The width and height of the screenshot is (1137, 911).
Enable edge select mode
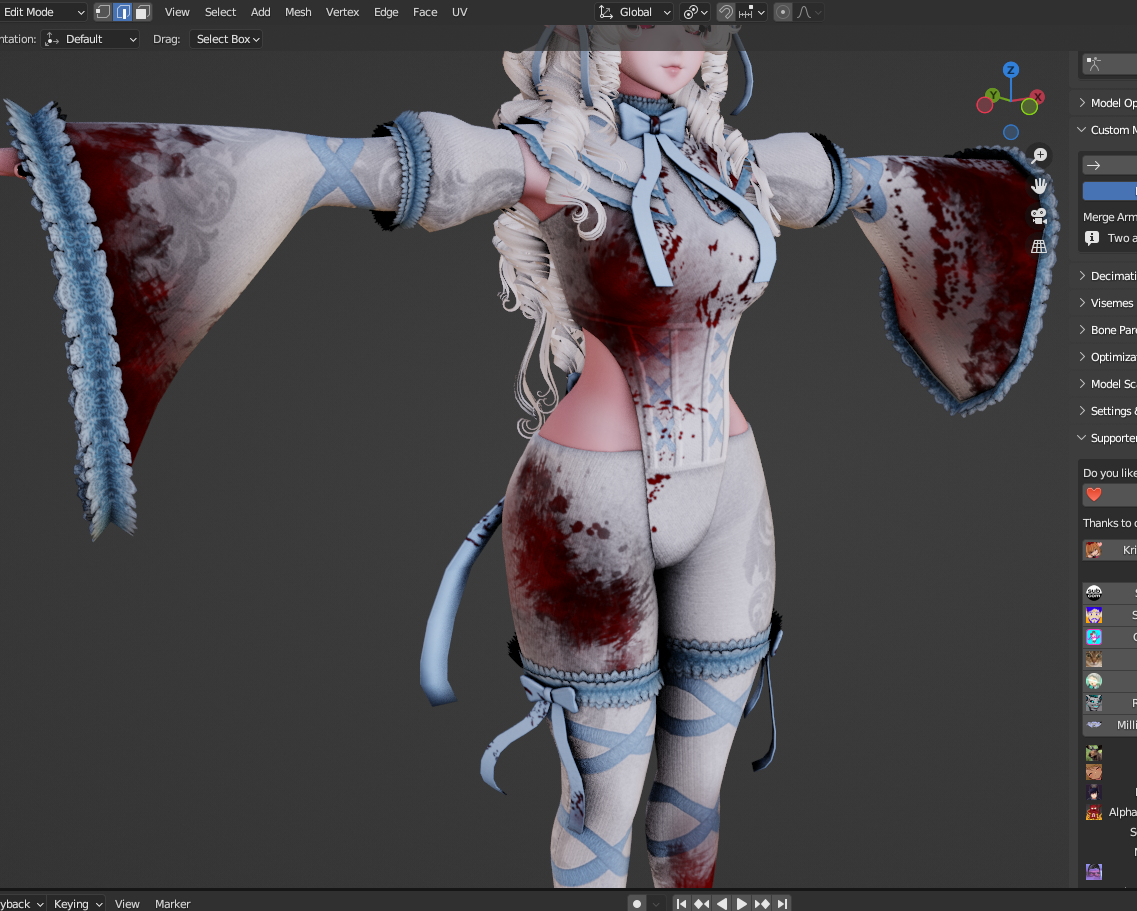pyautogui.click(x=123, y=12)
